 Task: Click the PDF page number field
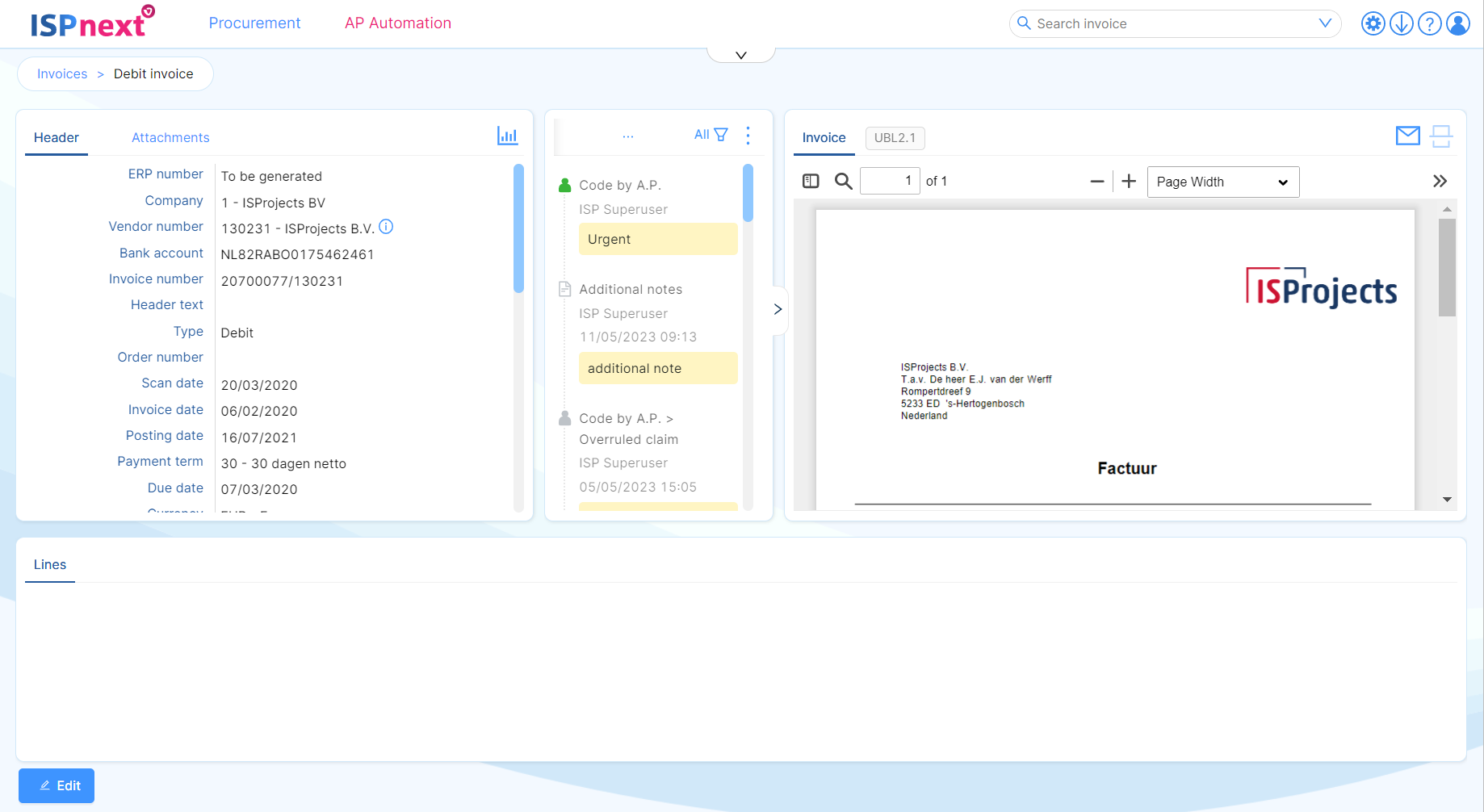(x=890, y=181)
